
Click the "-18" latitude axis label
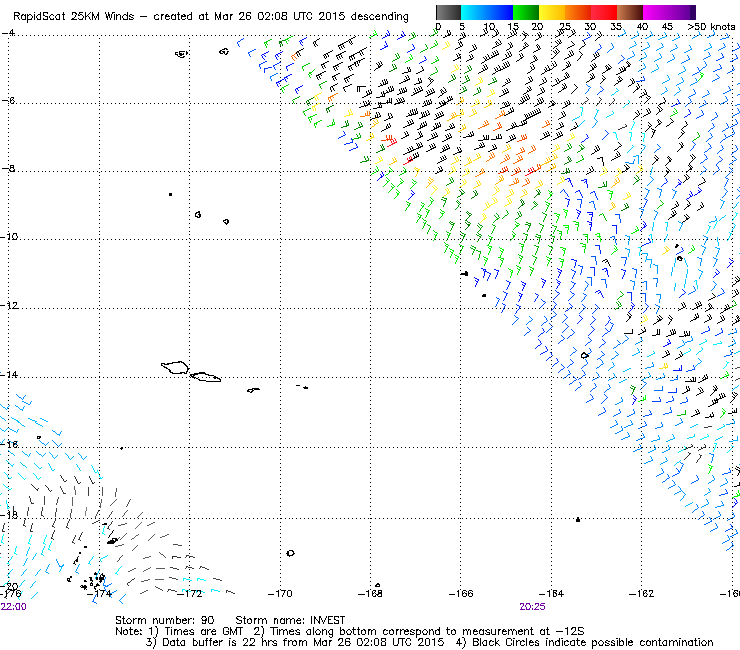(x=9, y=515)
